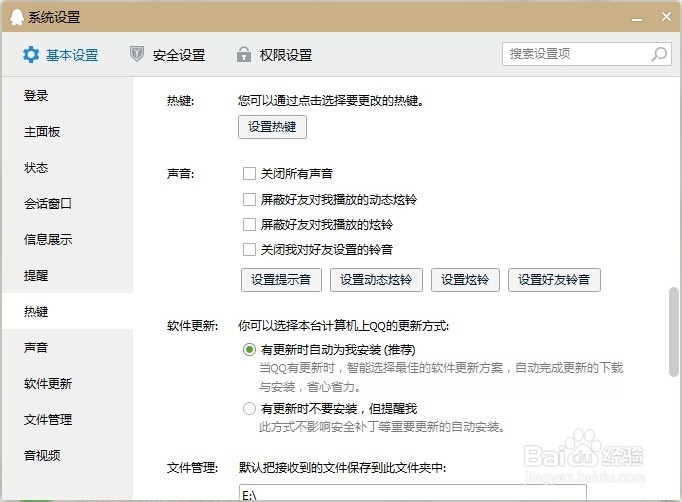Viewport: 682px width, 502px height.
Task: Click the vertical scrollbar thumb
Action: (674, 331)
